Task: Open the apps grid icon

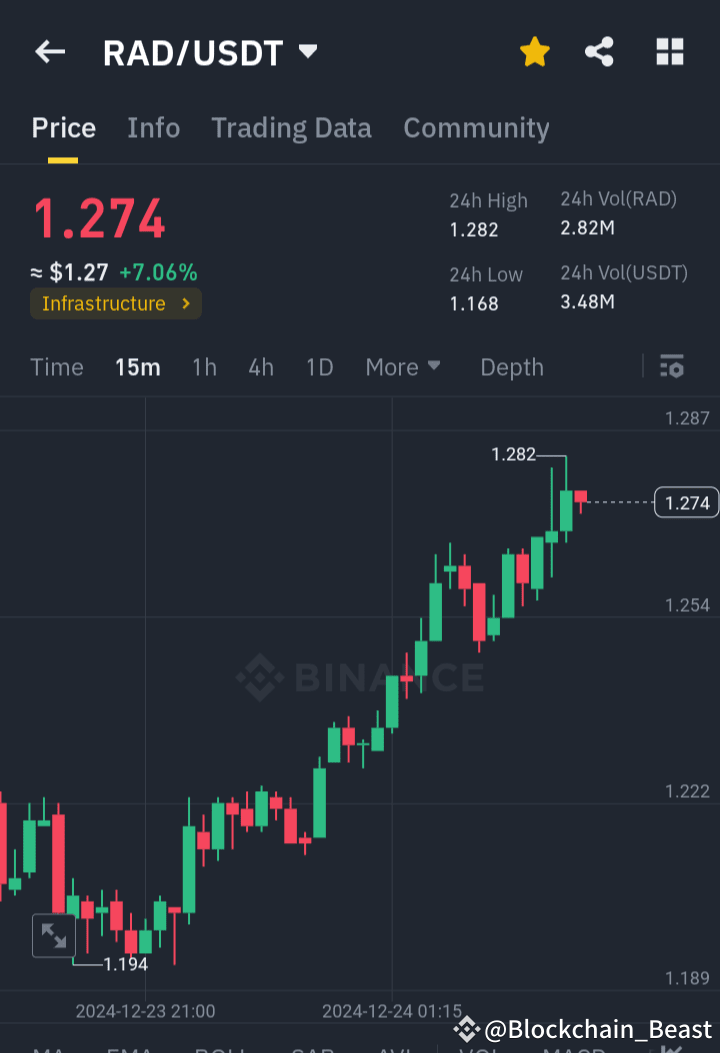Action: pyautogui.click(x=669, y=52)
